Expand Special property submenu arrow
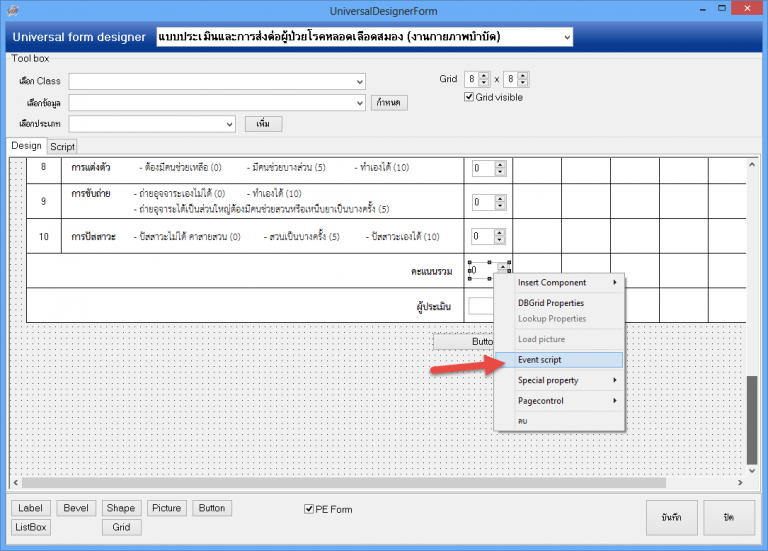 pyautogui.click(x=615, y=381)
